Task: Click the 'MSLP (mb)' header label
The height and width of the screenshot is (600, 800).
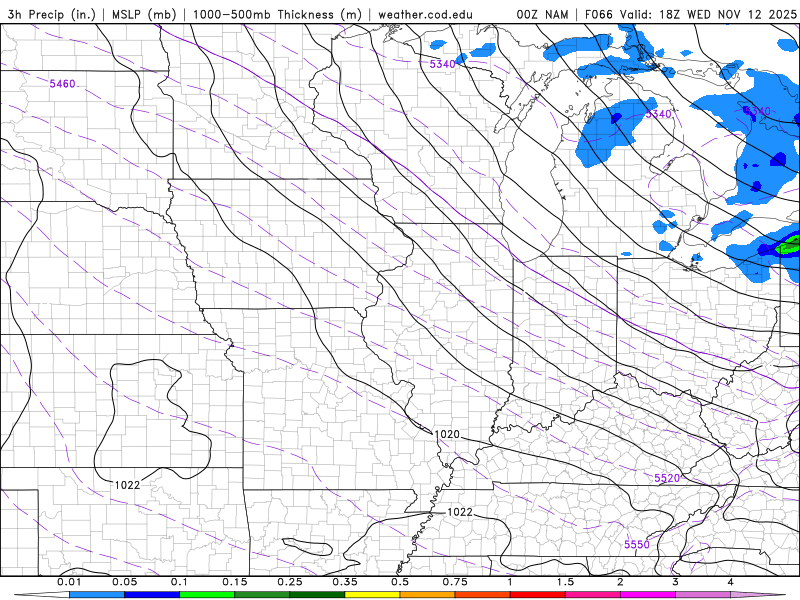Action: click(144, 14)
